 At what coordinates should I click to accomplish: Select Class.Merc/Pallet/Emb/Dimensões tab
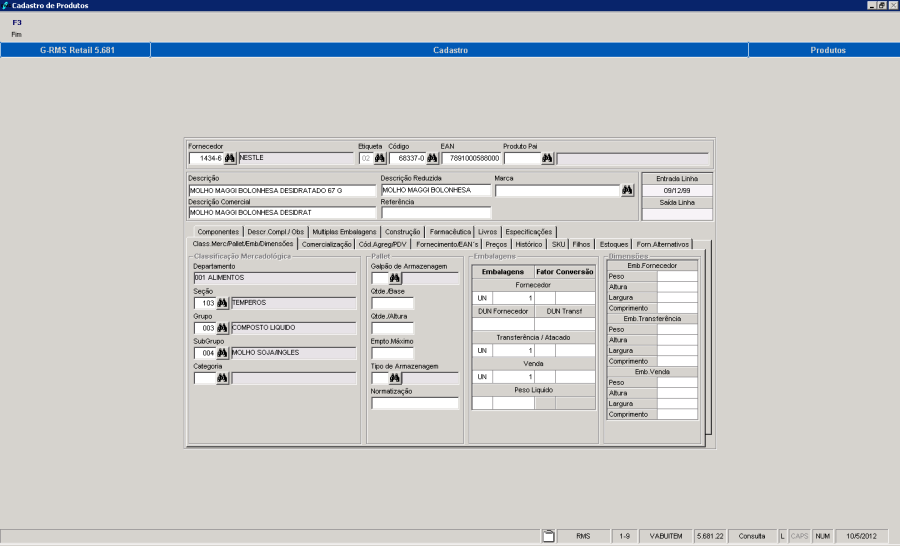[x=243, y=244]
